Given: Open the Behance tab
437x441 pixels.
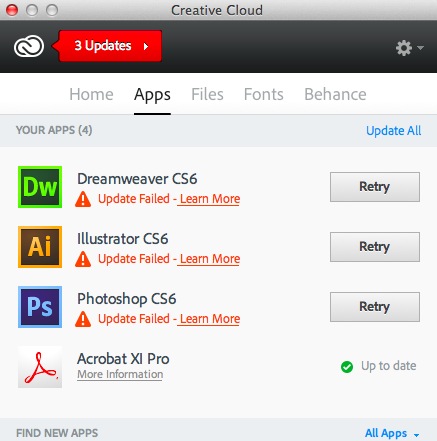Looking at the screenshot, I should point(335,94).
